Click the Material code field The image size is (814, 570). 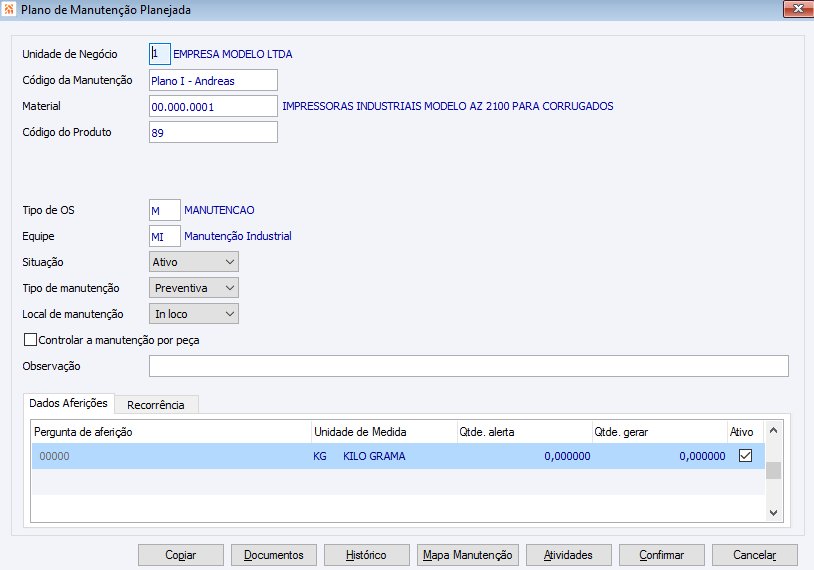click(213, 106)
